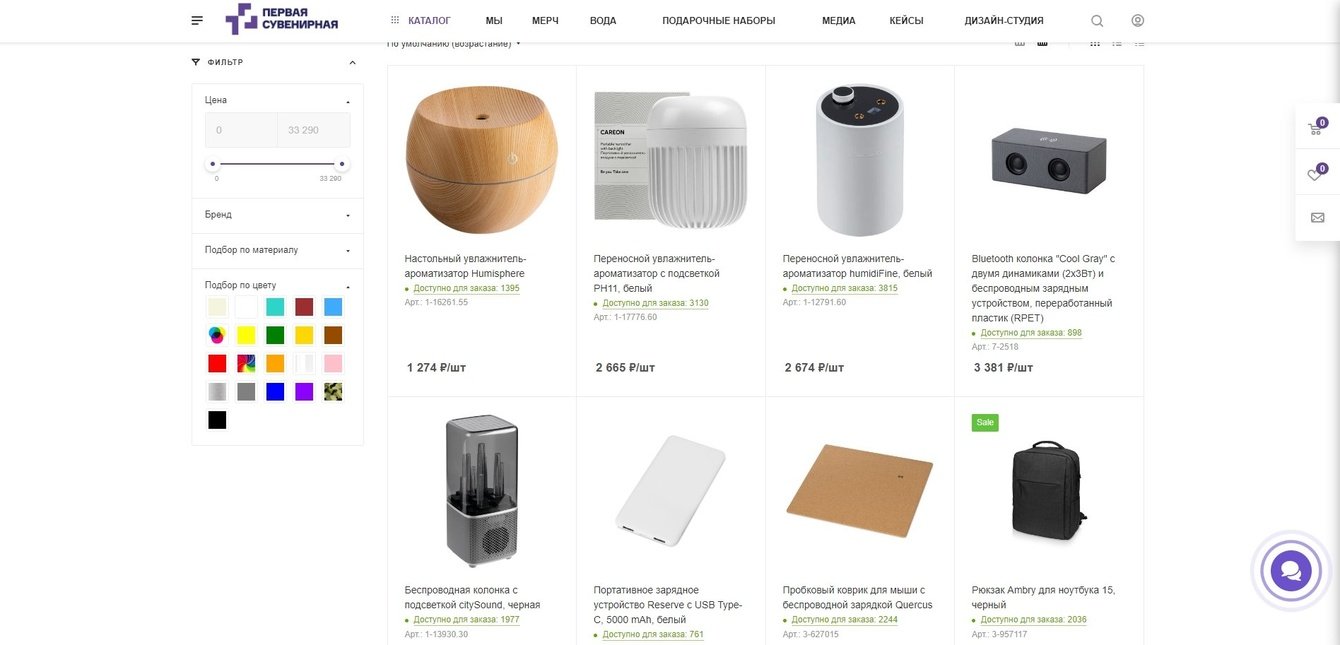Open the sort order dropdown

(454, 44)
